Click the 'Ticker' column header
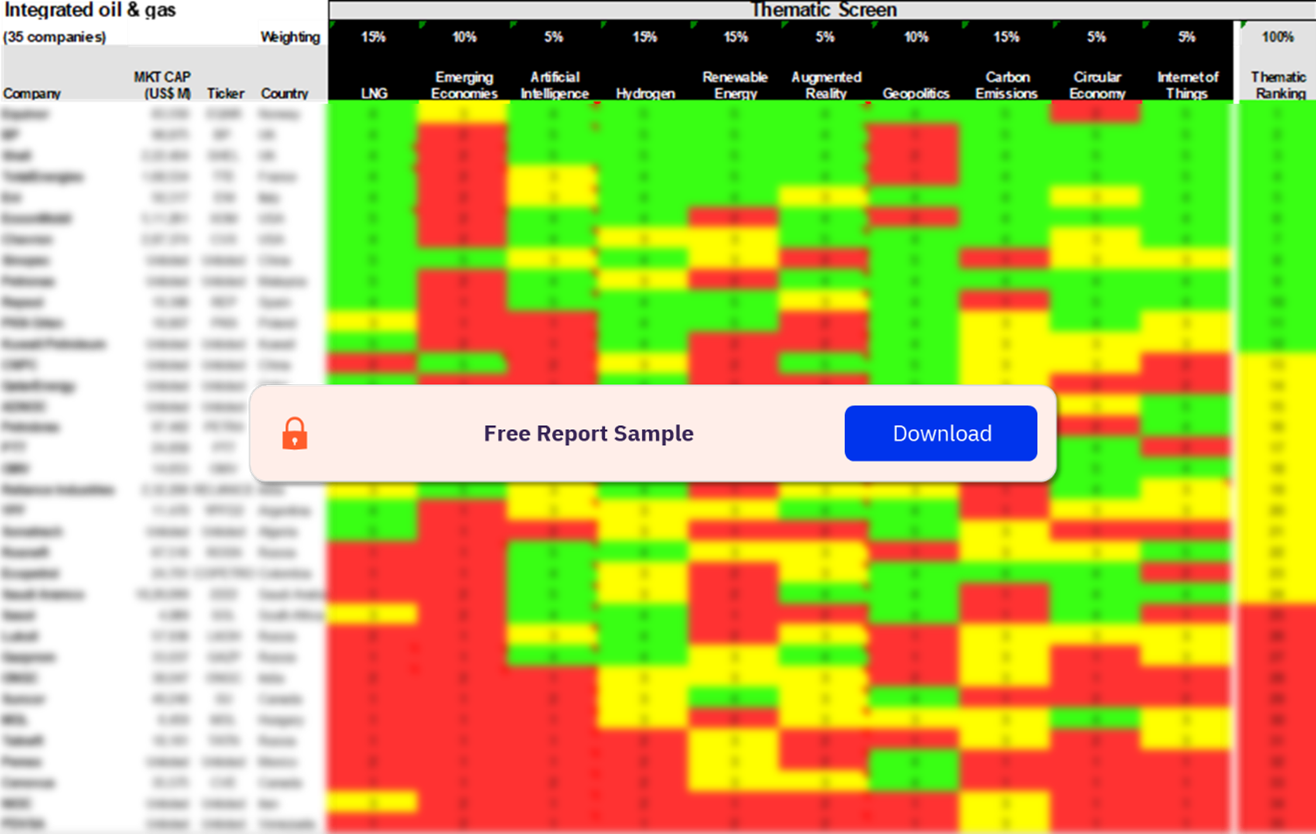 [x=225, y=93]
